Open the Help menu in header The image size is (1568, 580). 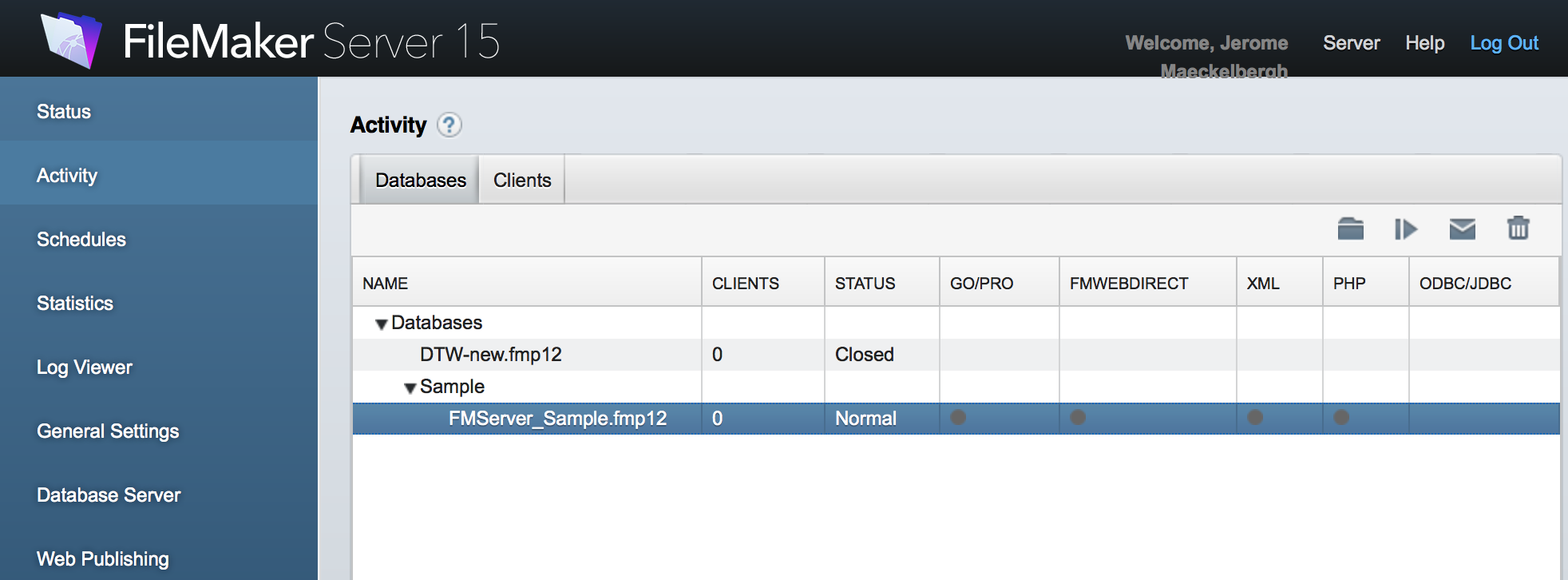[x=1424, y=43]
